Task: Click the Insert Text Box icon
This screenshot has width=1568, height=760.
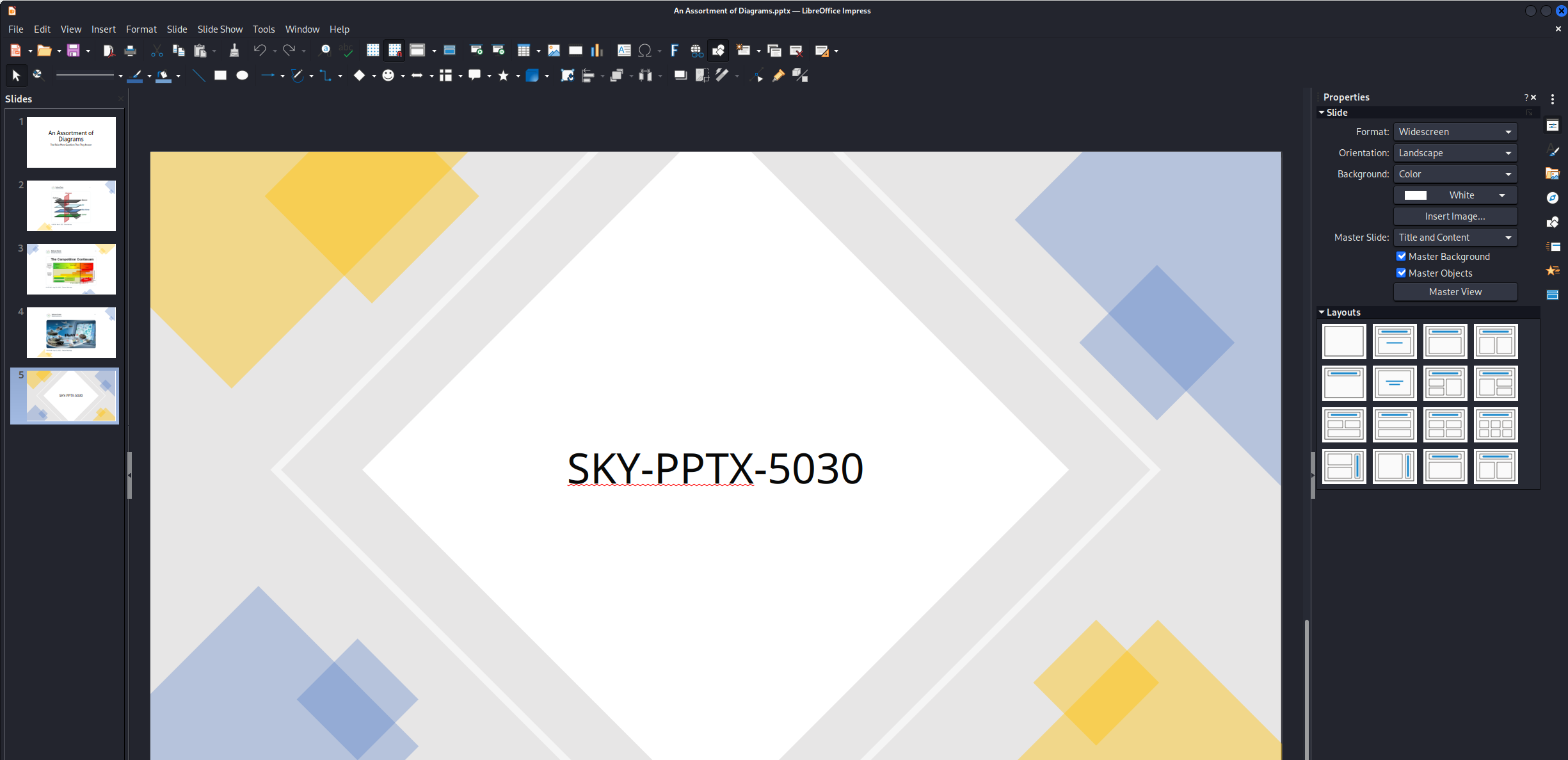Action: pyautogui.click(x=623, y=51)
